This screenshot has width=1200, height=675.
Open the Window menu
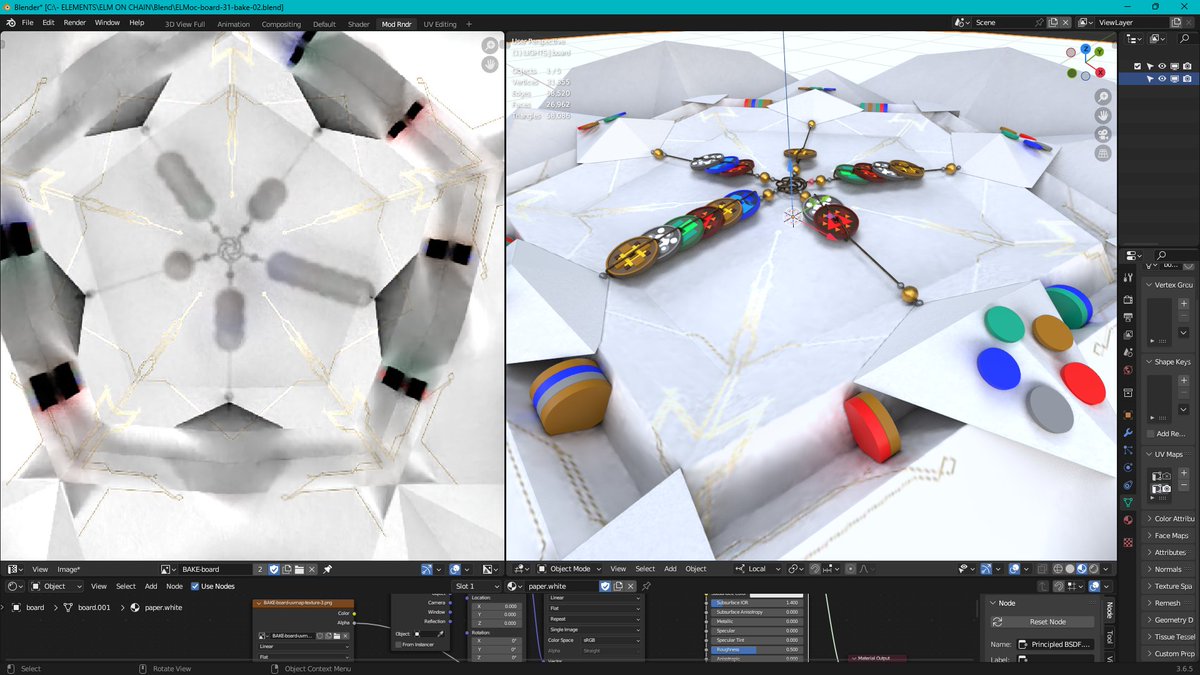point(107,22)
